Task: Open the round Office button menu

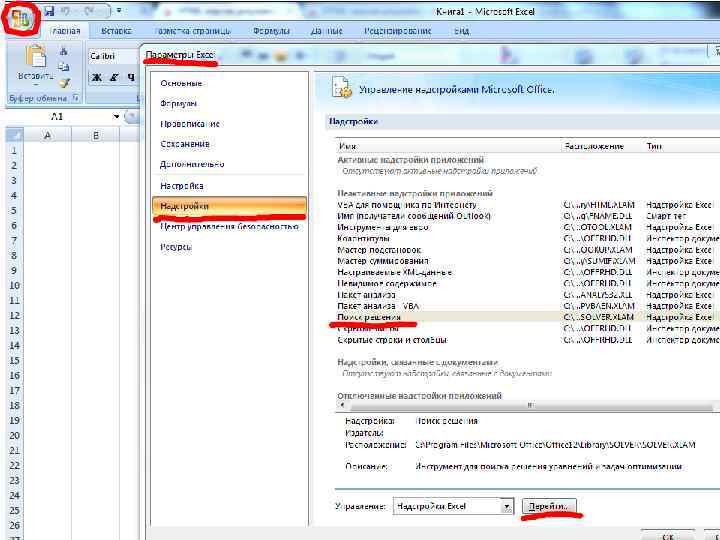Action: 21,19
